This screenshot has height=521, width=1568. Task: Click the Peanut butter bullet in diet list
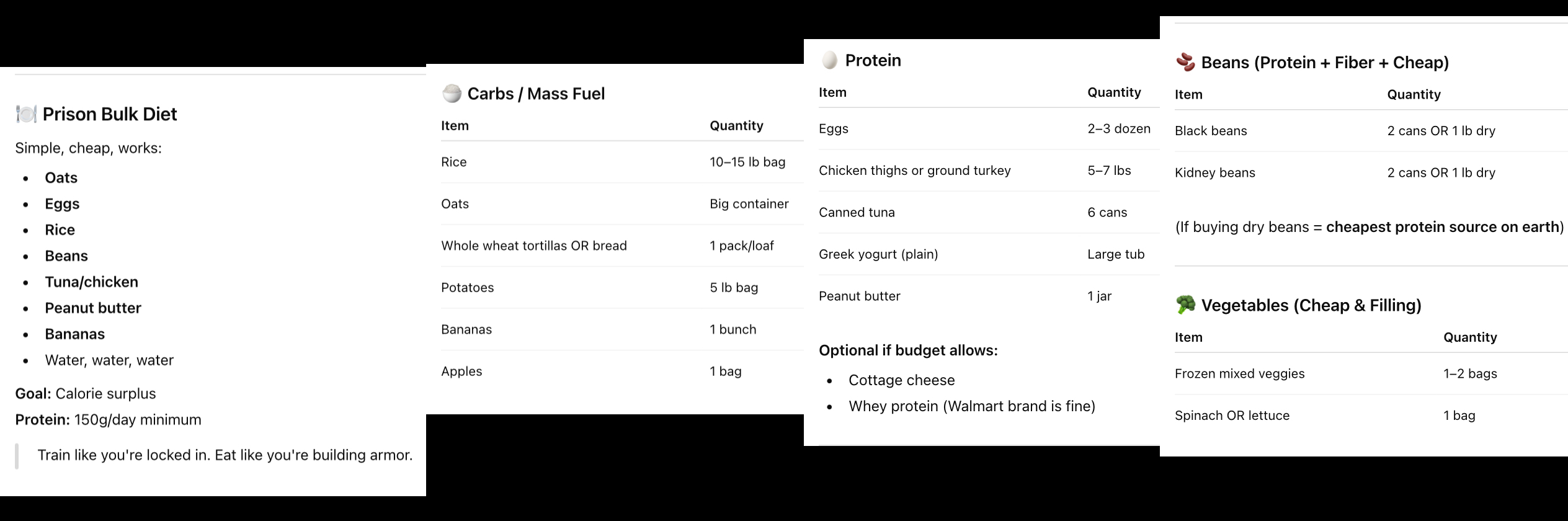click(93, 308)
